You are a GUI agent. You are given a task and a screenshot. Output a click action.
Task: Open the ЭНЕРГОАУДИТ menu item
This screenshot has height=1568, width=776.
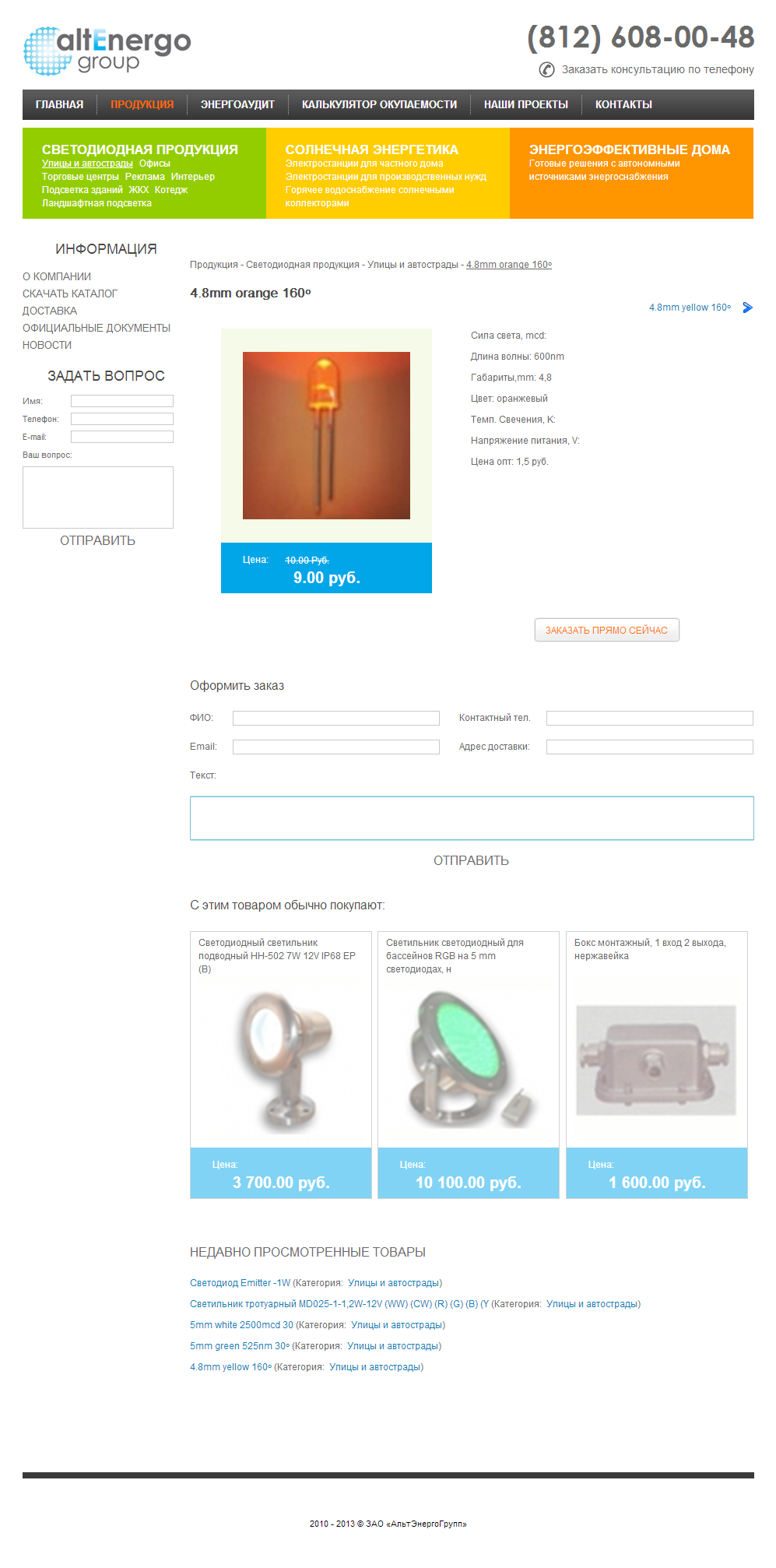pos(237,104)
